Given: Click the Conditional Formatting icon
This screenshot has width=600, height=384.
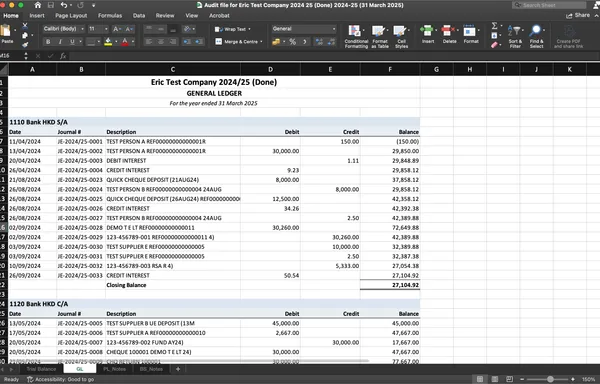Looking at the screenshot, I should [x=354, y=31].
